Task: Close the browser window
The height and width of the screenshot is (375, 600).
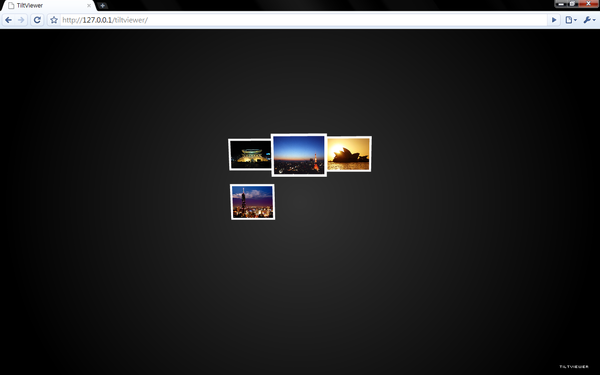Action: (x=589, y=4)
